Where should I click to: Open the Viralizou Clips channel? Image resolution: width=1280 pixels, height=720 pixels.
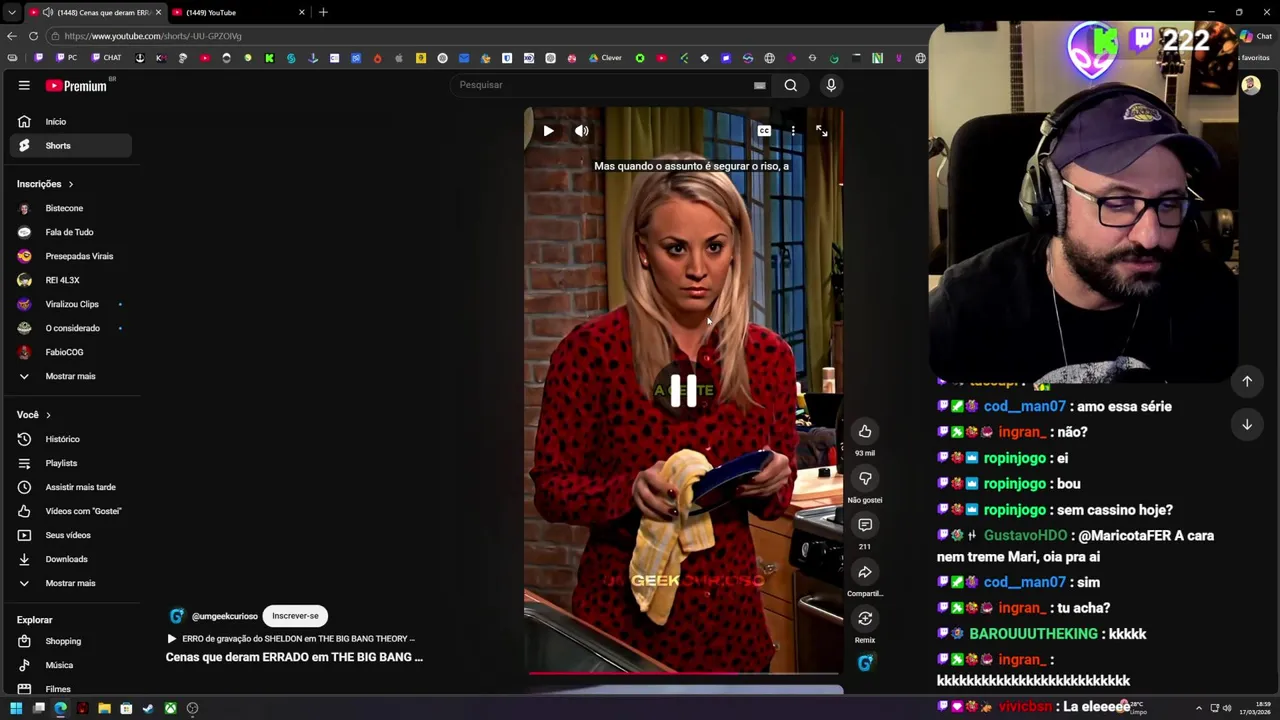pyautogui.click(x=70, y=304)
